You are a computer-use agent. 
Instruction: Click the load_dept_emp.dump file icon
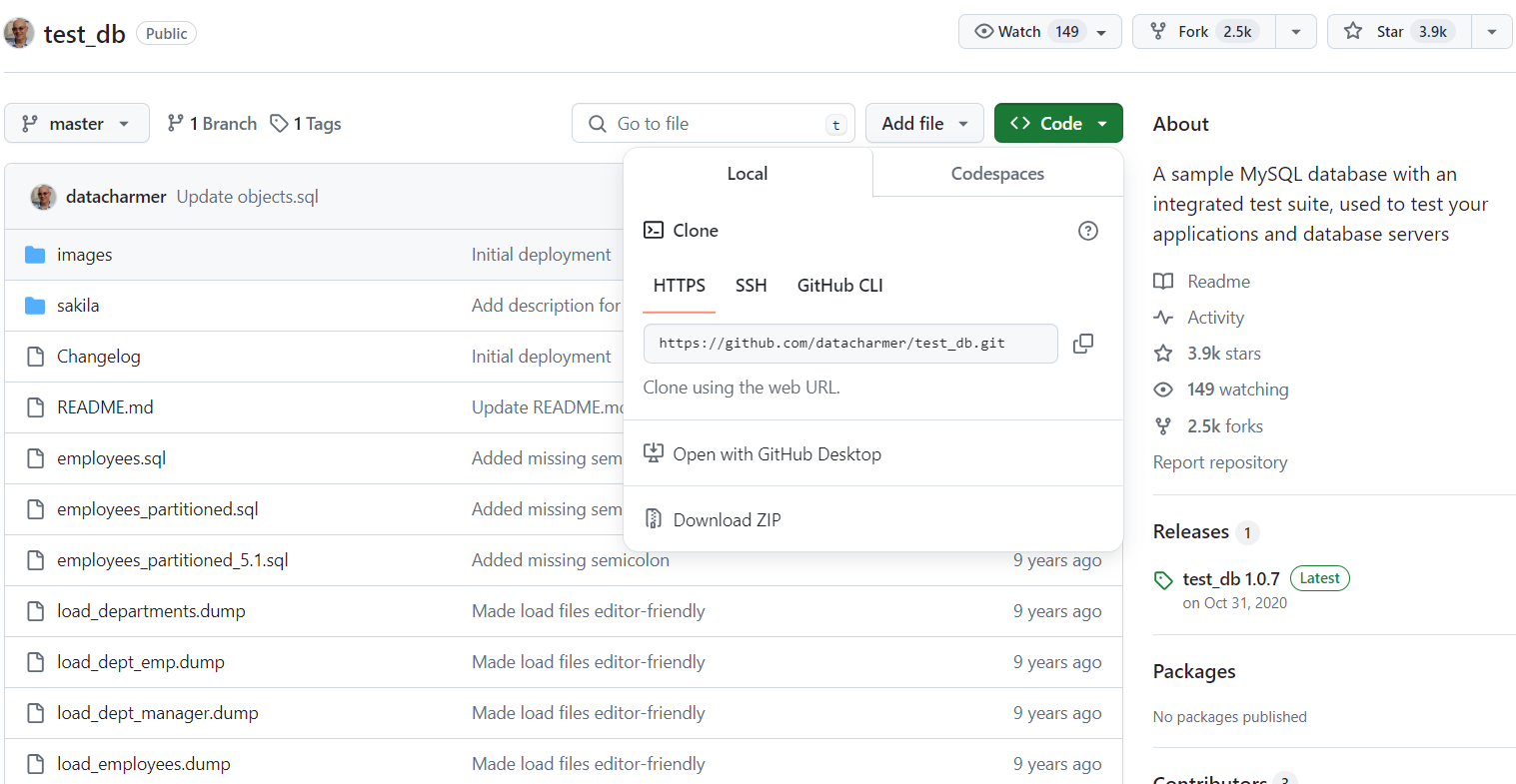[35, 662]
